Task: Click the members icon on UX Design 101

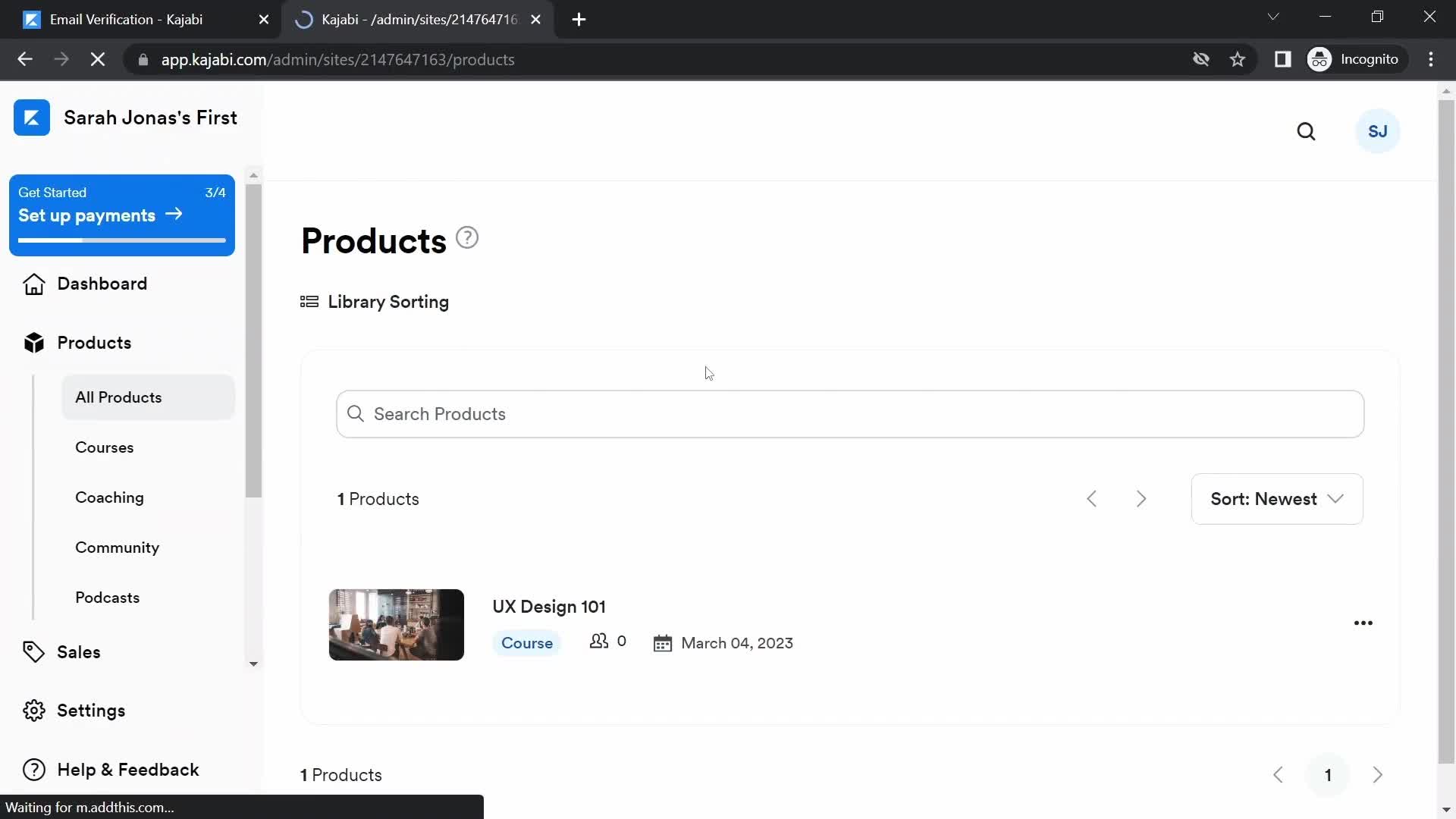Action: (599, 642)
